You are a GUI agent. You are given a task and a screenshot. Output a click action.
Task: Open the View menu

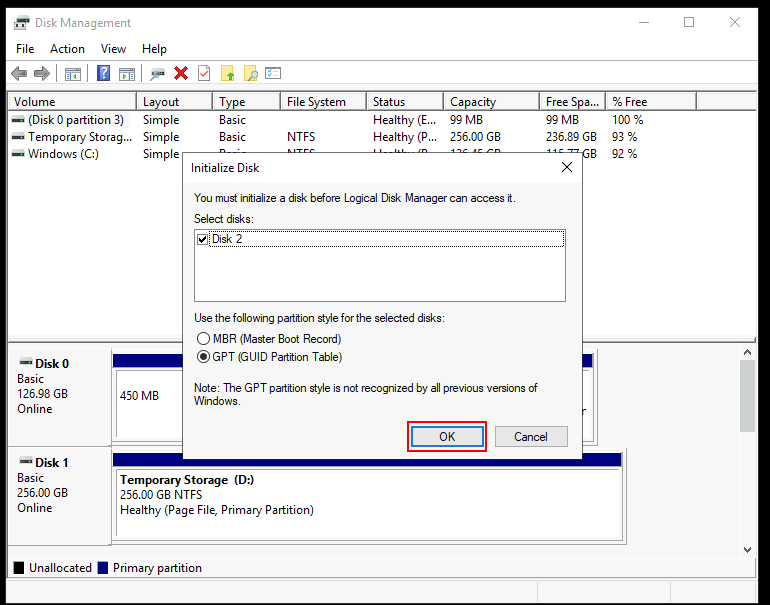coord(113,48)
